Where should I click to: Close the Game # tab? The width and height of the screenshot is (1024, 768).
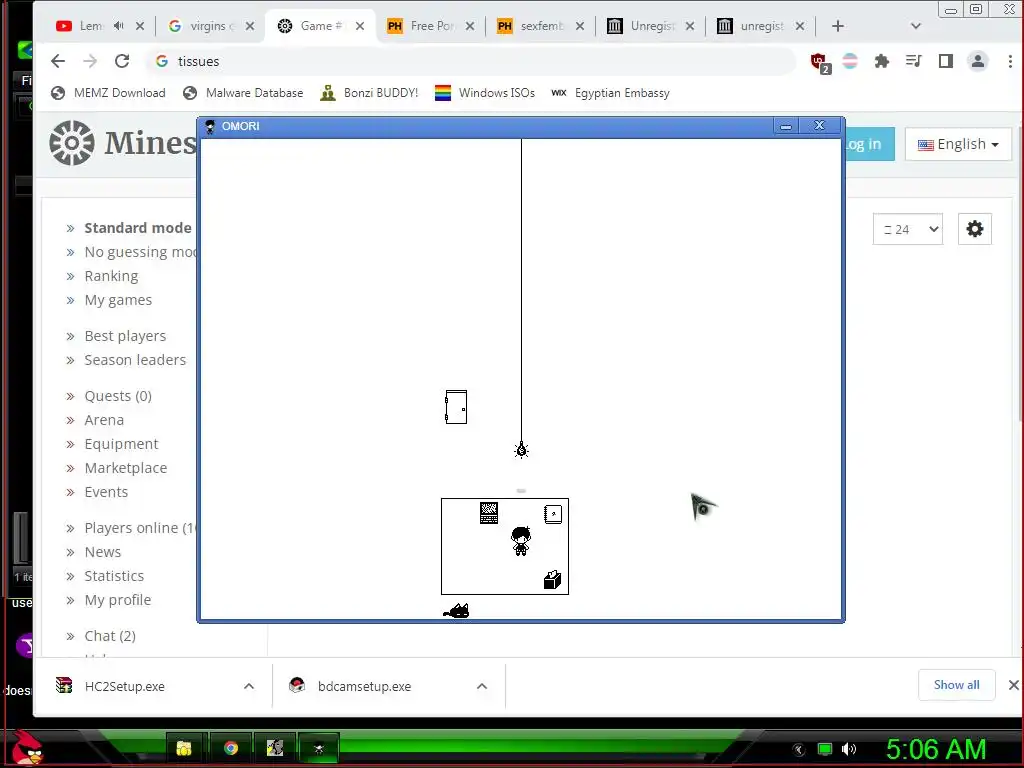click(x=360, y=26)
